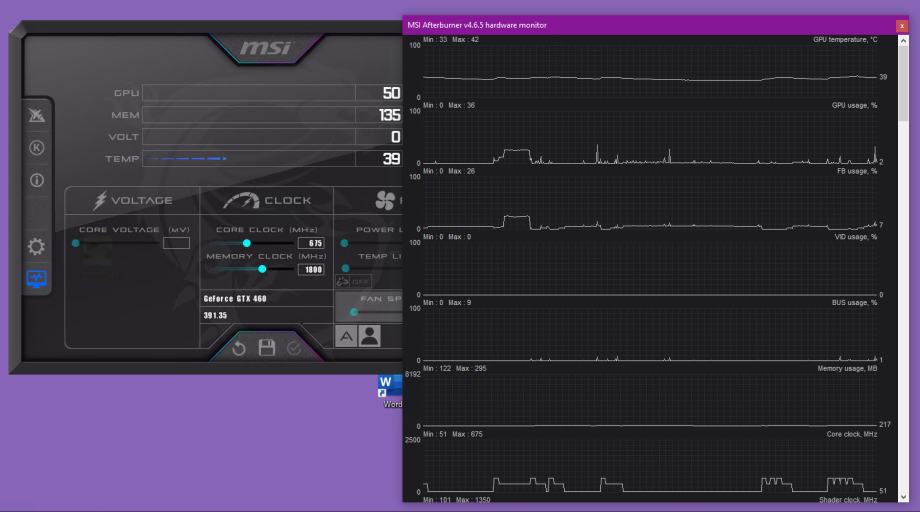Click the FB usage graph label
This screenshot has height=512, width=920.
click(857, 171)
